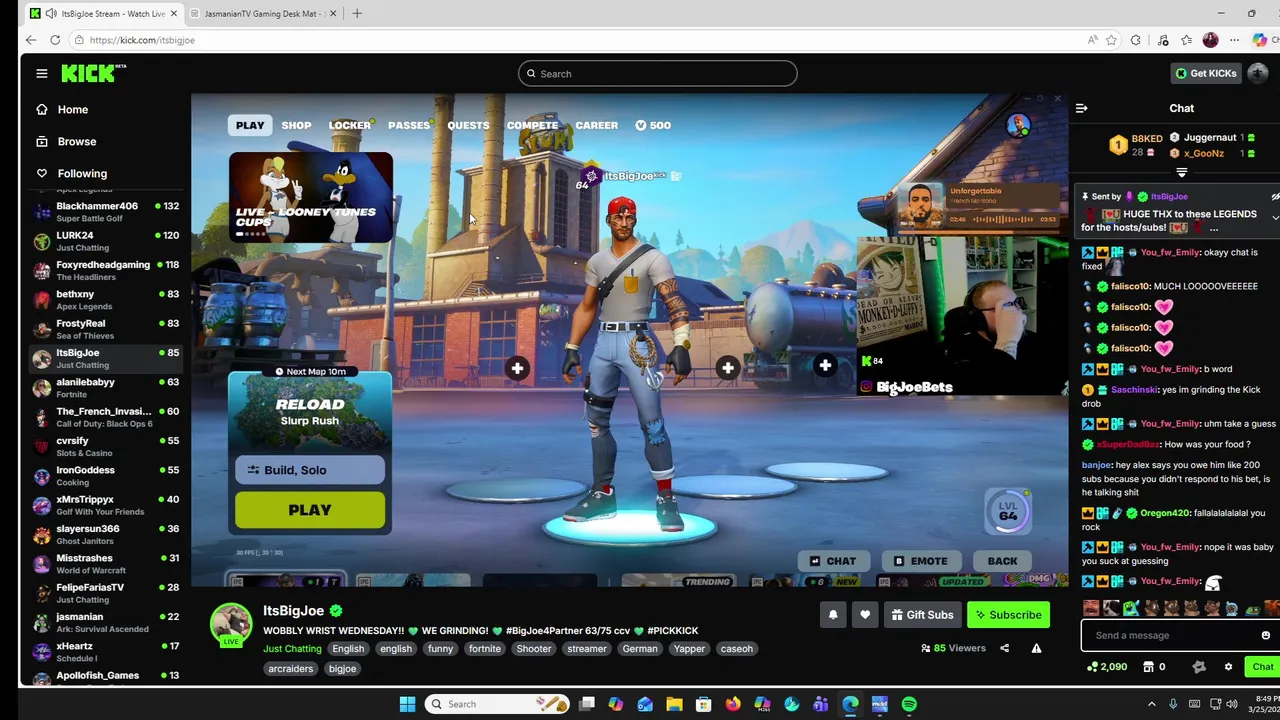Screen dimensions: 1280x720
Task: Click the Saschinski username in chat
Action: 1136,390
